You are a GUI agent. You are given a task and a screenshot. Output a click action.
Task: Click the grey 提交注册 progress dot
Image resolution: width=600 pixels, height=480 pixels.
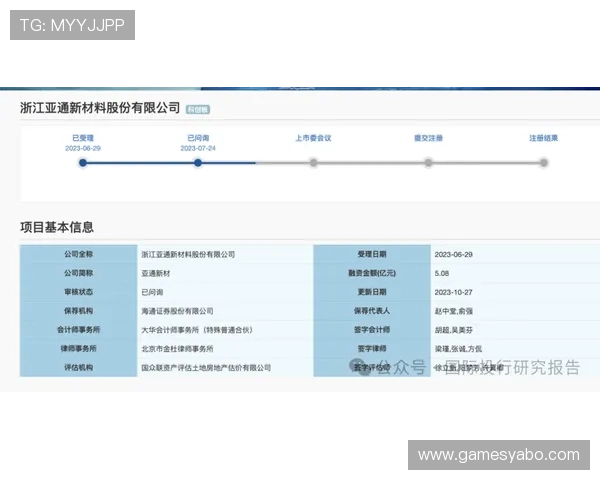[x=429, y=163]
